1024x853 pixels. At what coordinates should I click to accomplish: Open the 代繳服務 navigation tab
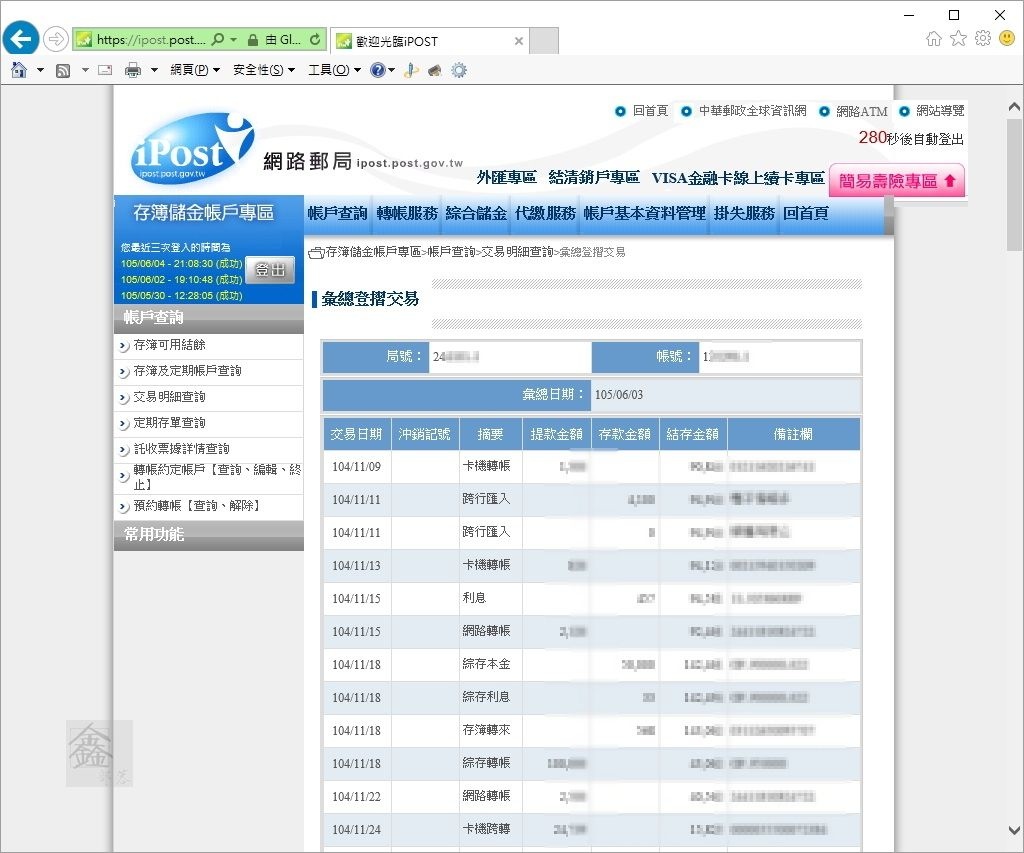tap(545, 214)
